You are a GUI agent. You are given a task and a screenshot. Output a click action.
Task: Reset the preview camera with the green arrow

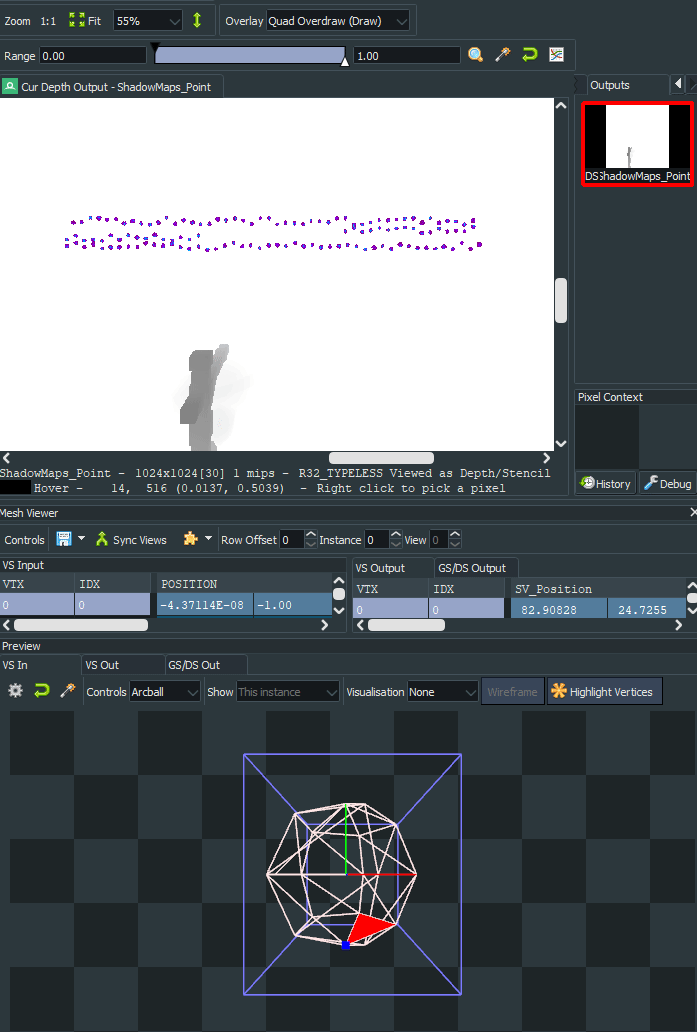(42, 690)
